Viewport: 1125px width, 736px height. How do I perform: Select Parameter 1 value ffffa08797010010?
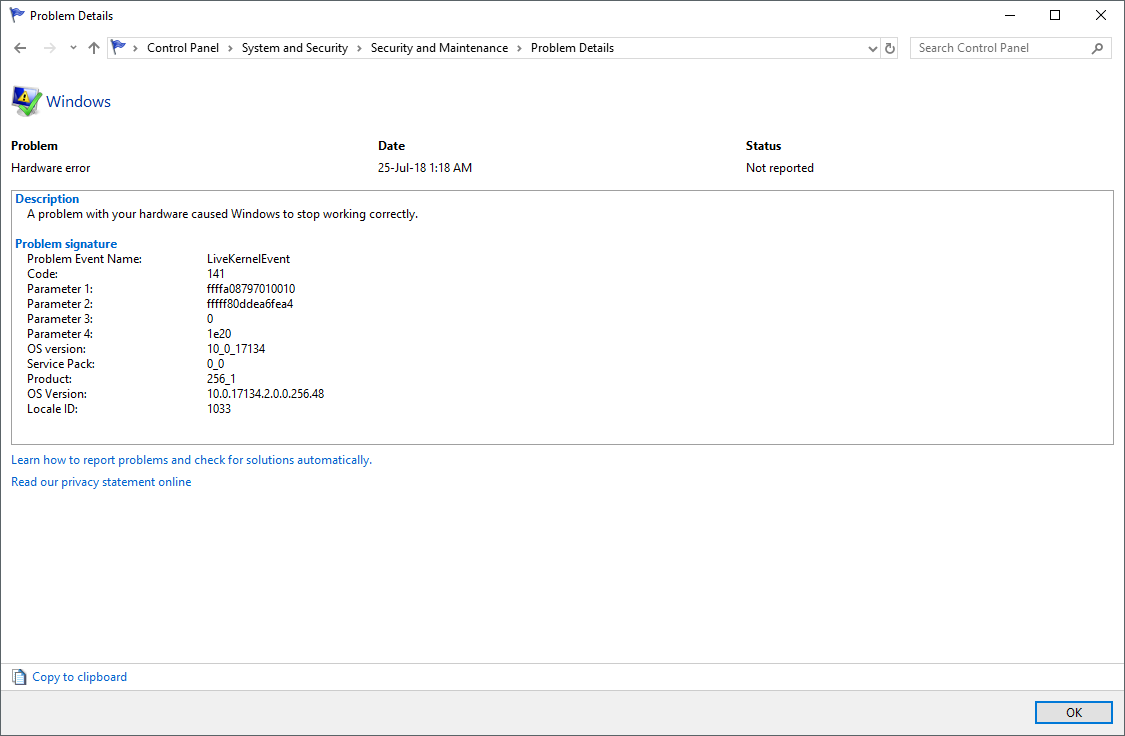point(251,289)
